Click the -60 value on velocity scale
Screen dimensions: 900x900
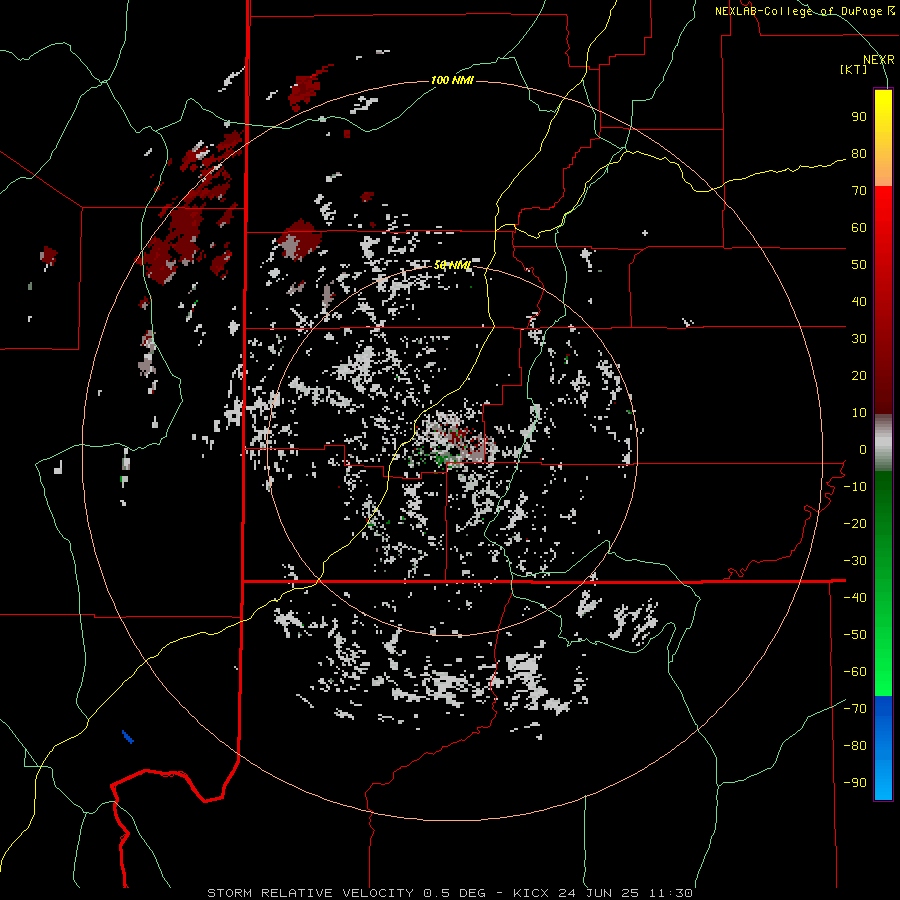click(855, 672)
